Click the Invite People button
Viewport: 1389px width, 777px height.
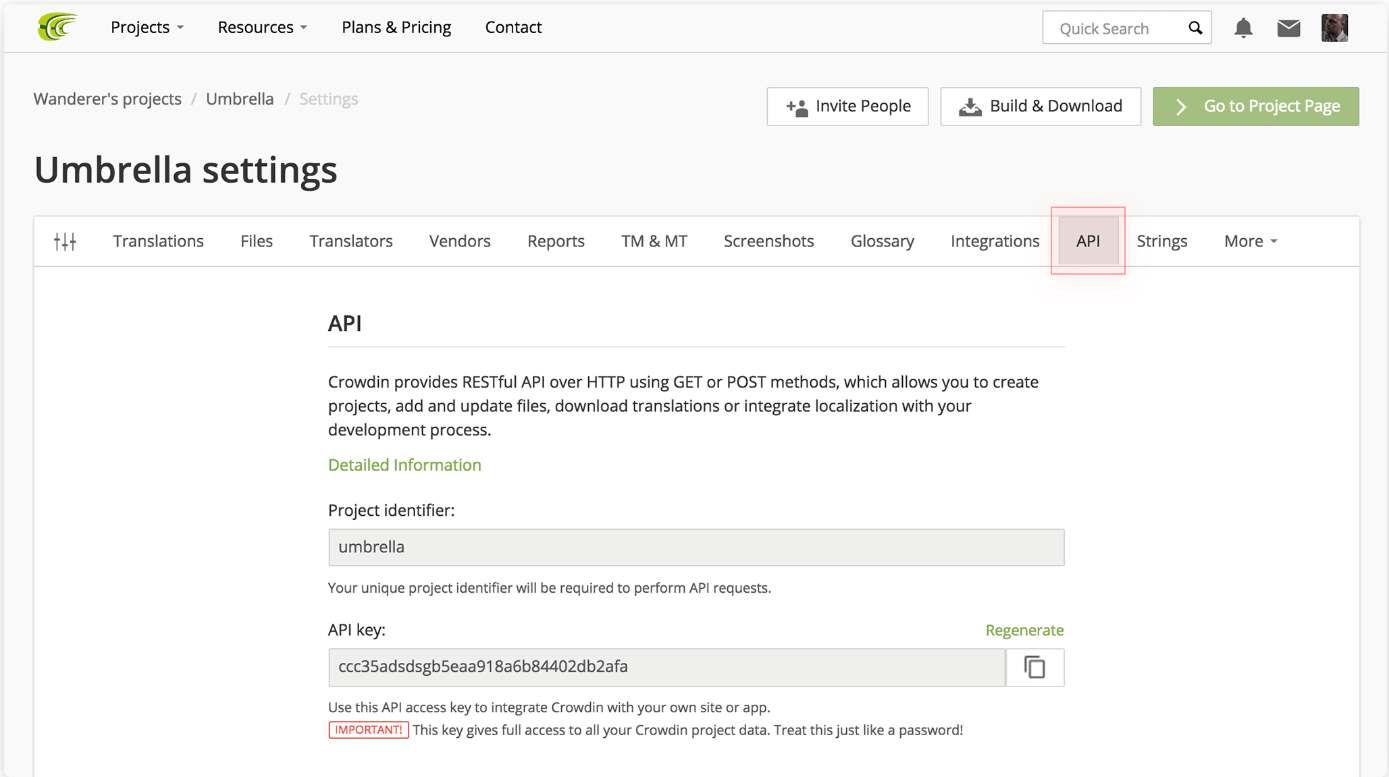pyautogui.click(x=847, y=106)
